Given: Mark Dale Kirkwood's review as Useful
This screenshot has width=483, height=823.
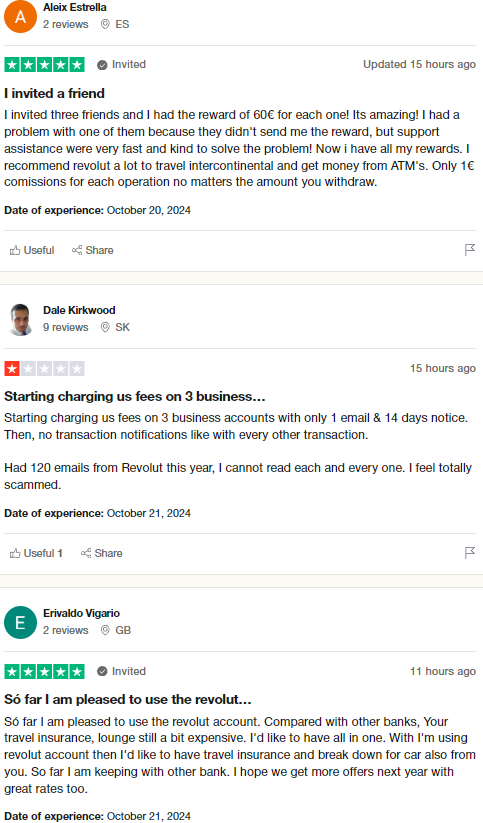Looking at the screenshot, I should 36,553.
